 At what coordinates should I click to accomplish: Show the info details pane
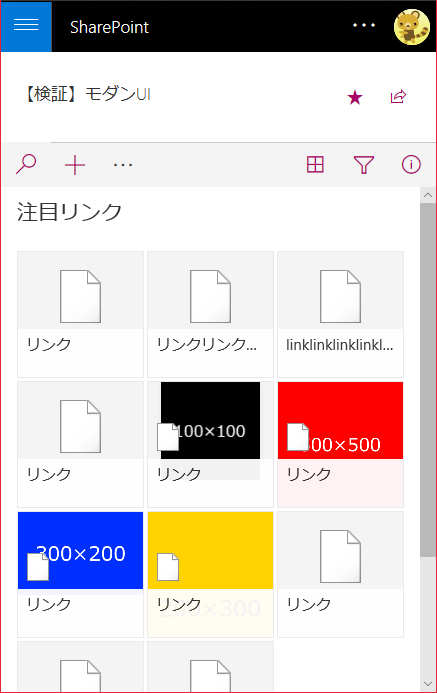point(411,164)
